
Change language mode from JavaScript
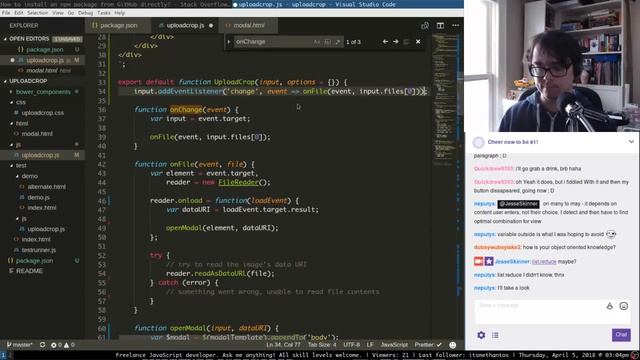point(394,345)
